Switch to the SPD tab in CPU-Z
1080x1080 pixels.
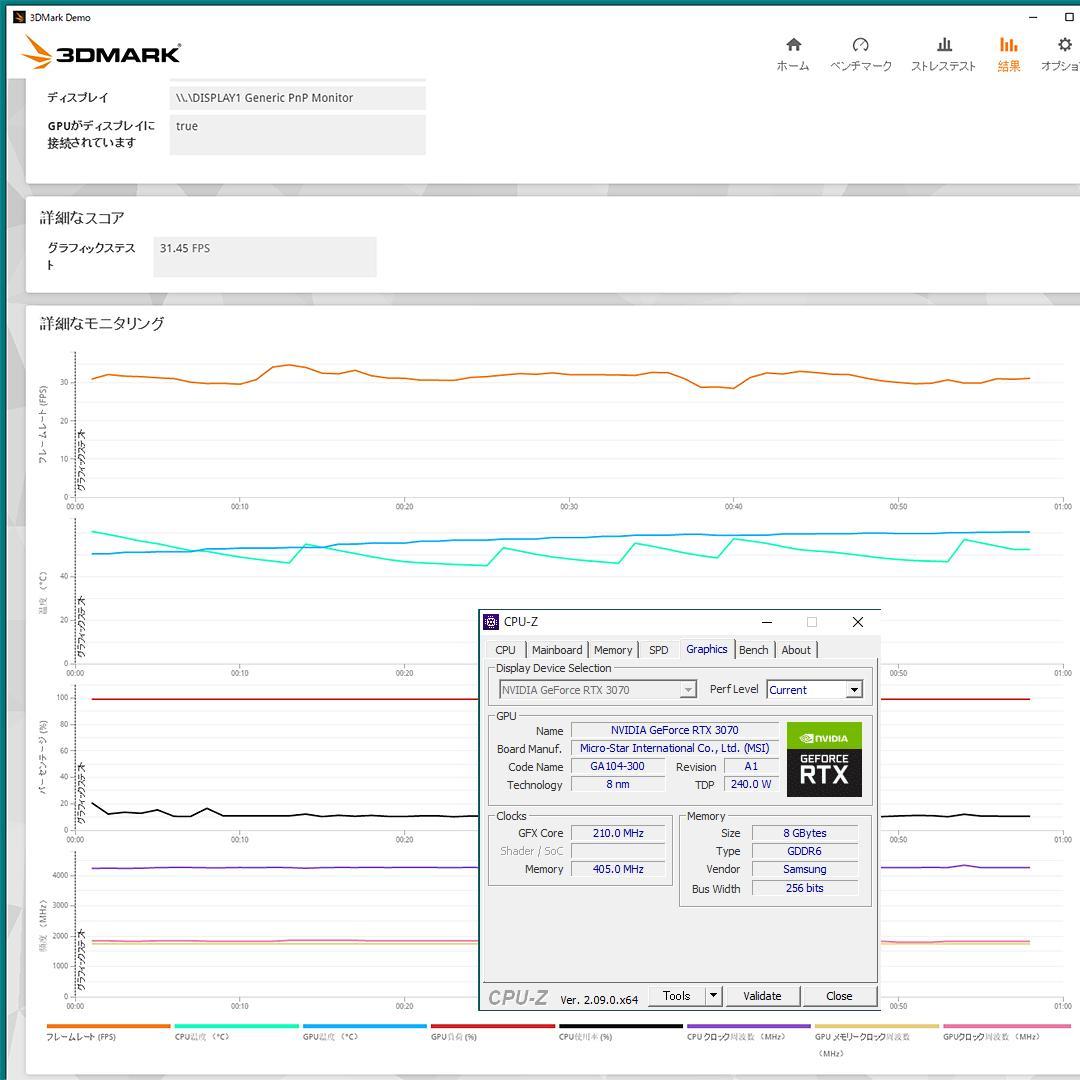[658, 650]
